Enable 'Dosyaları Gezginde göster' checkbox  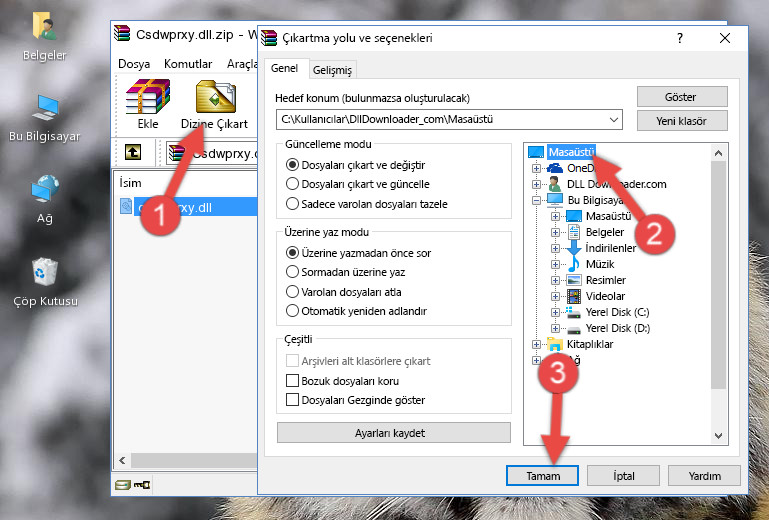tap(292, 400)
